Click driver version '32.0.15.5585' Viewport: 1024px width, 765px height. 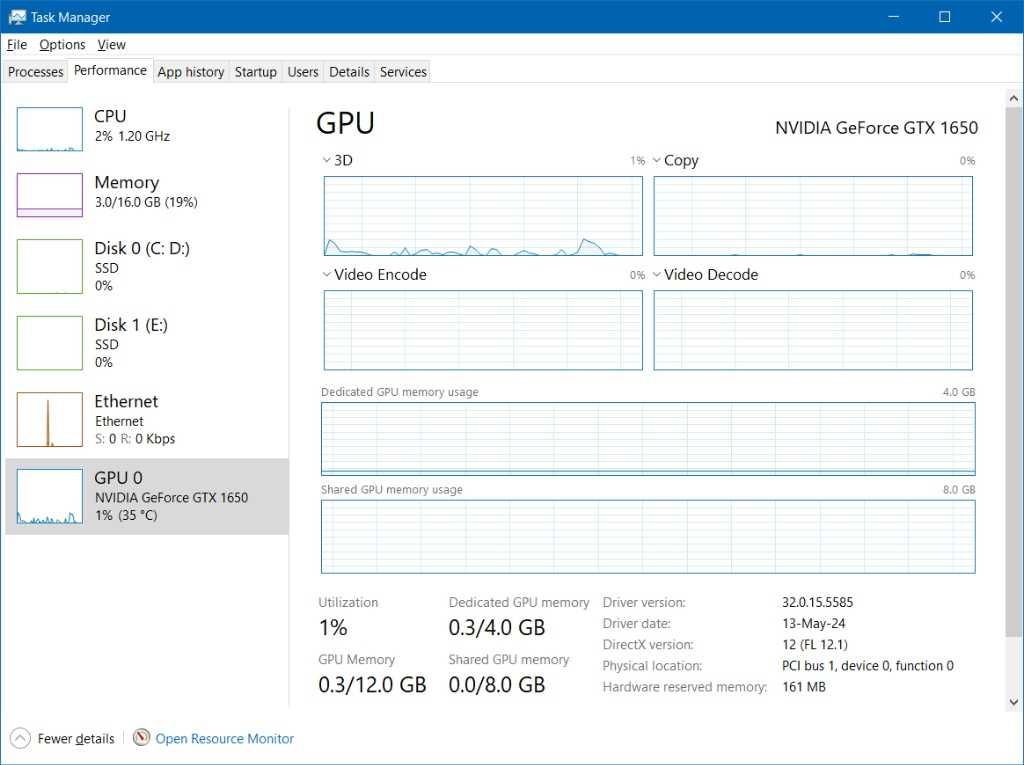point(818,602)
